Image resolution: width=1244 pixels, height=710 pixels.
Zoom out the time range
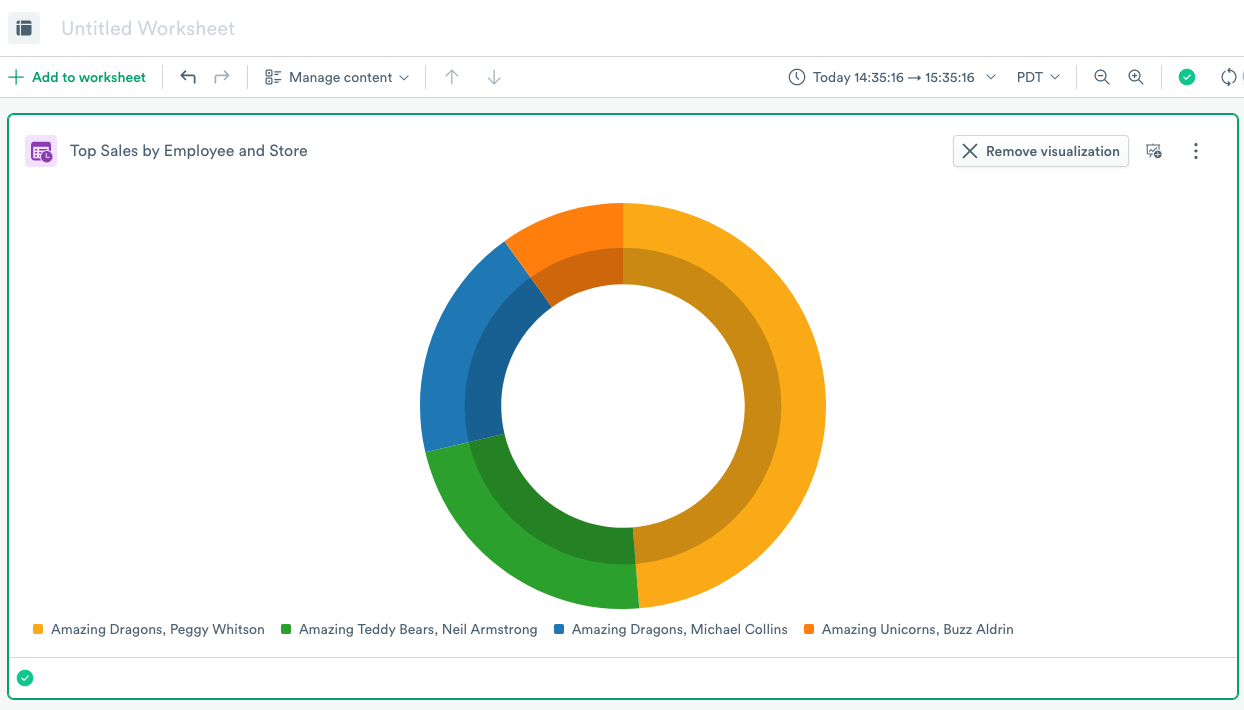click(x=1102, y=77)
